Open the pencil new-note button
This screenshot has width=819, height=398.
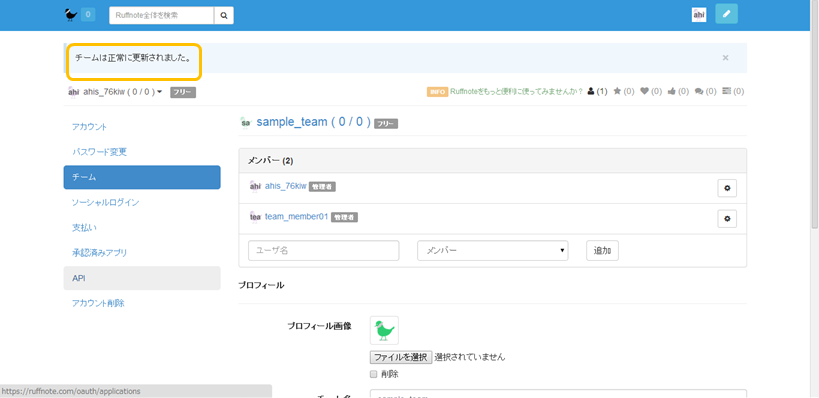pyautogui.click(x=726, y=15)
